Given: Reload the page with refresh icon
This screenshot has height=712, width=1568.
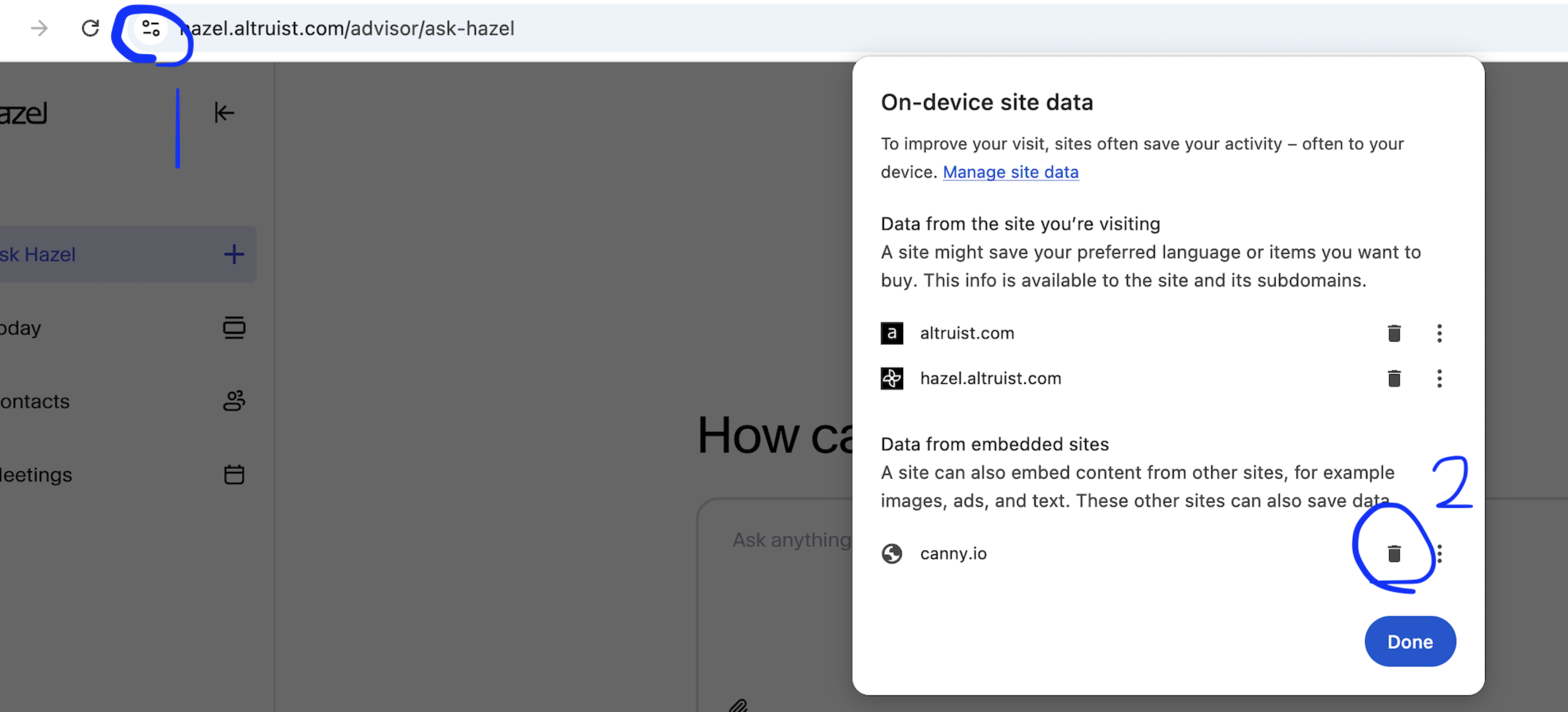Looking at the screenshot, I should 90,28.
